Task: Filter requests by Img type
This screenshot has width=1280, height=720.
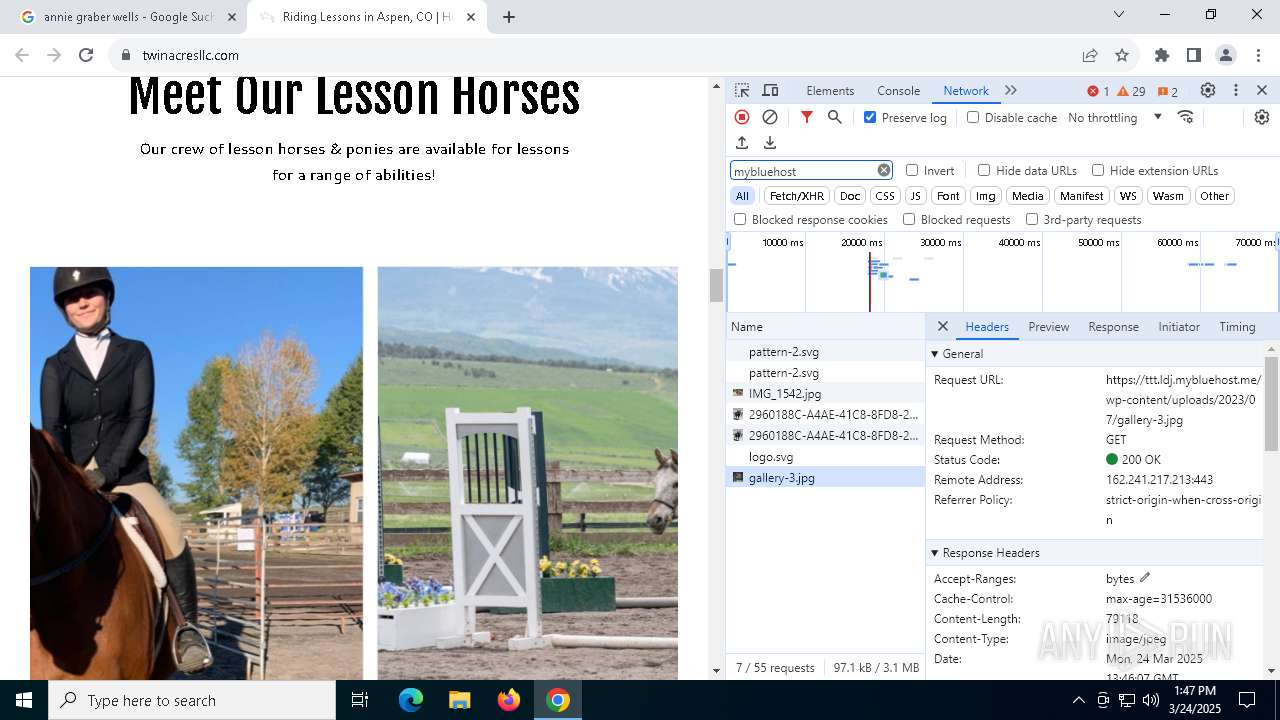Action: [986, 196]
